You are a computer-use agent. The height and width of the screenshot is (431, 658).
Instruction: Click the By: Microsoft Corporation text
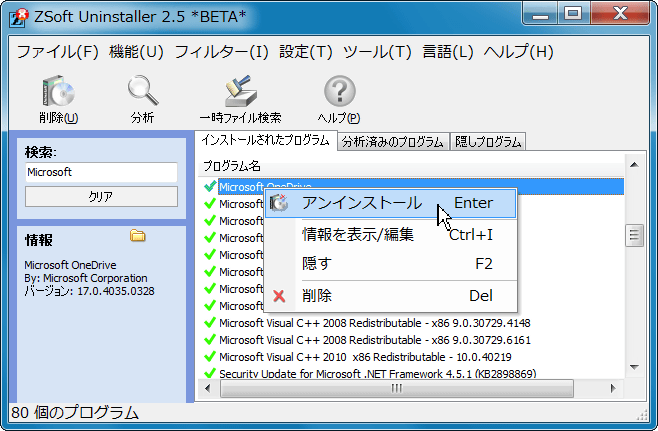pos(86,278)
